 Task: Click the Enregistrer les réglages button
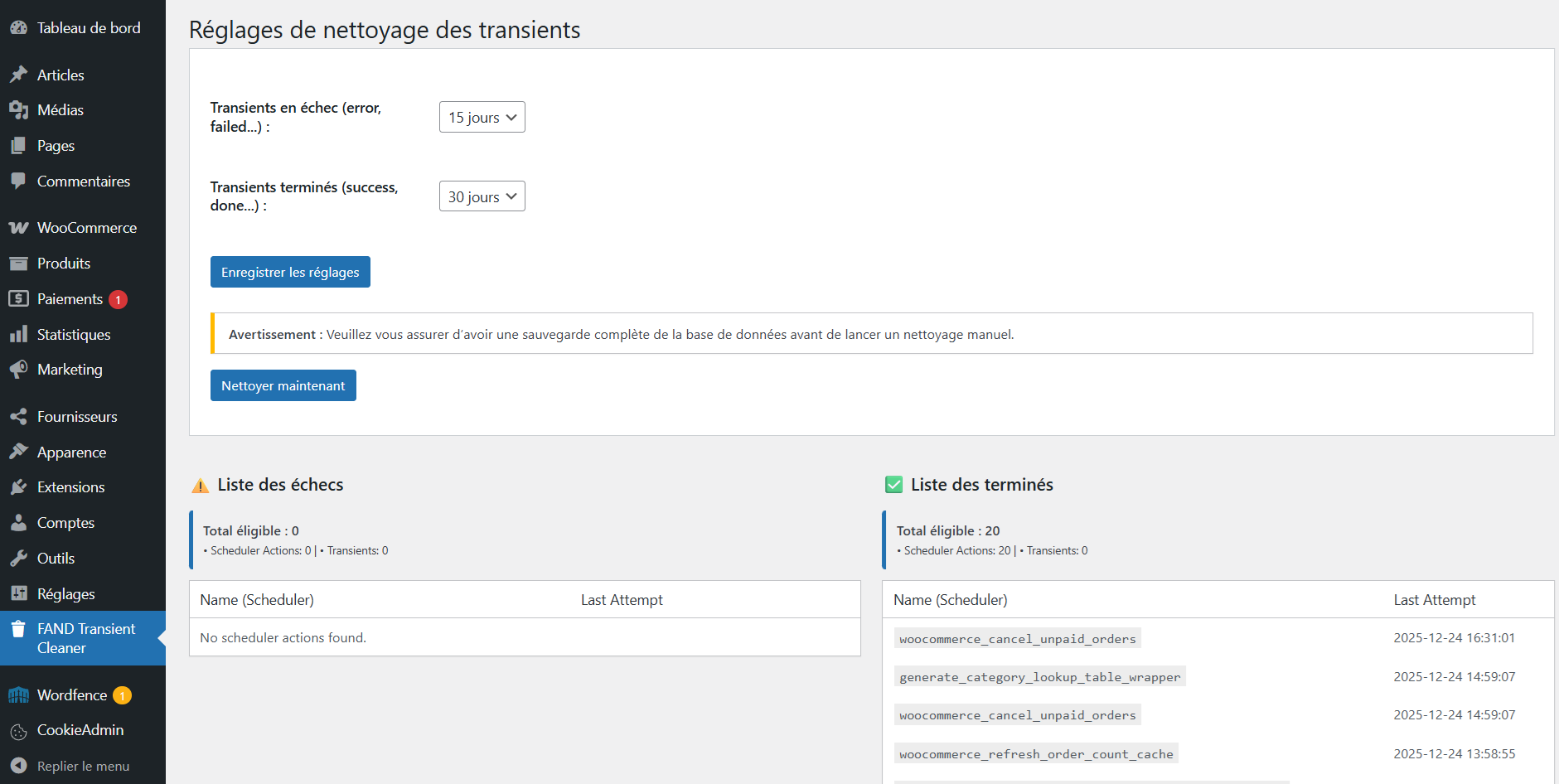290,272
